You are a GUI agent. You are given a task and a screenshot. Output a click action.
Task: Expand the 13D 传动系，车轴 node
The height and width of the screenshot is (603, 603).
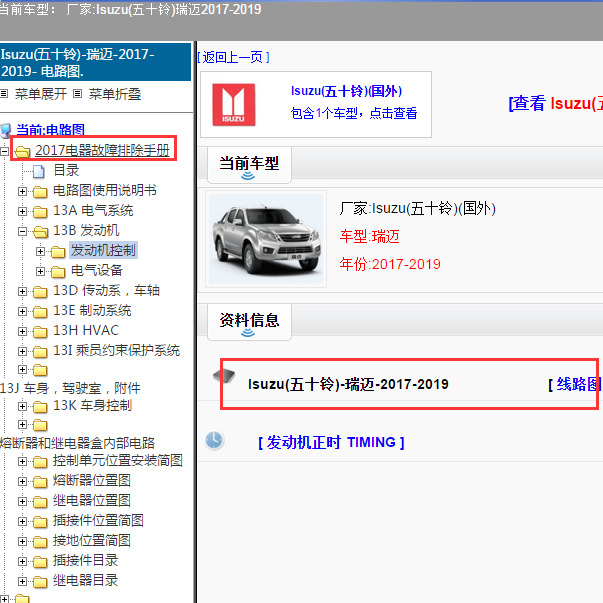[22, 291]
